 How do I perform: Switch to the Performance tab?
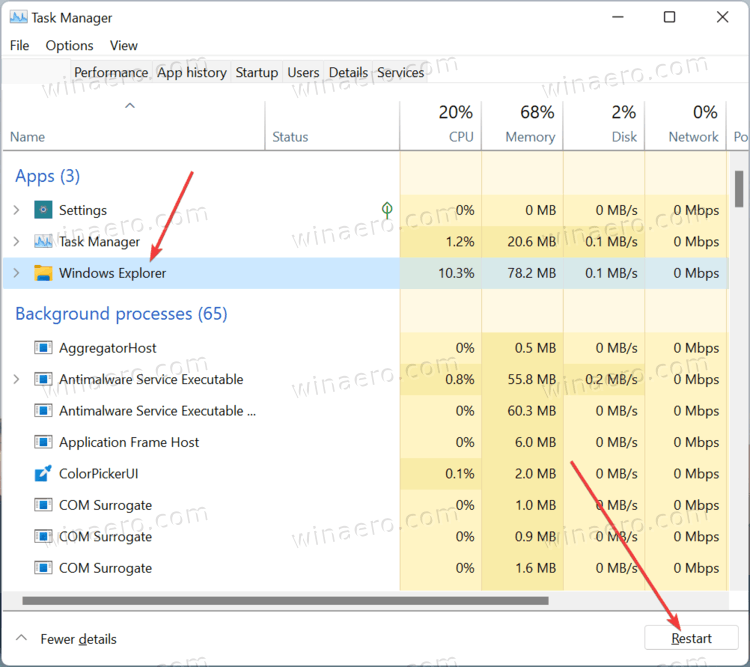pyautogui.click(x=111, y=72)
